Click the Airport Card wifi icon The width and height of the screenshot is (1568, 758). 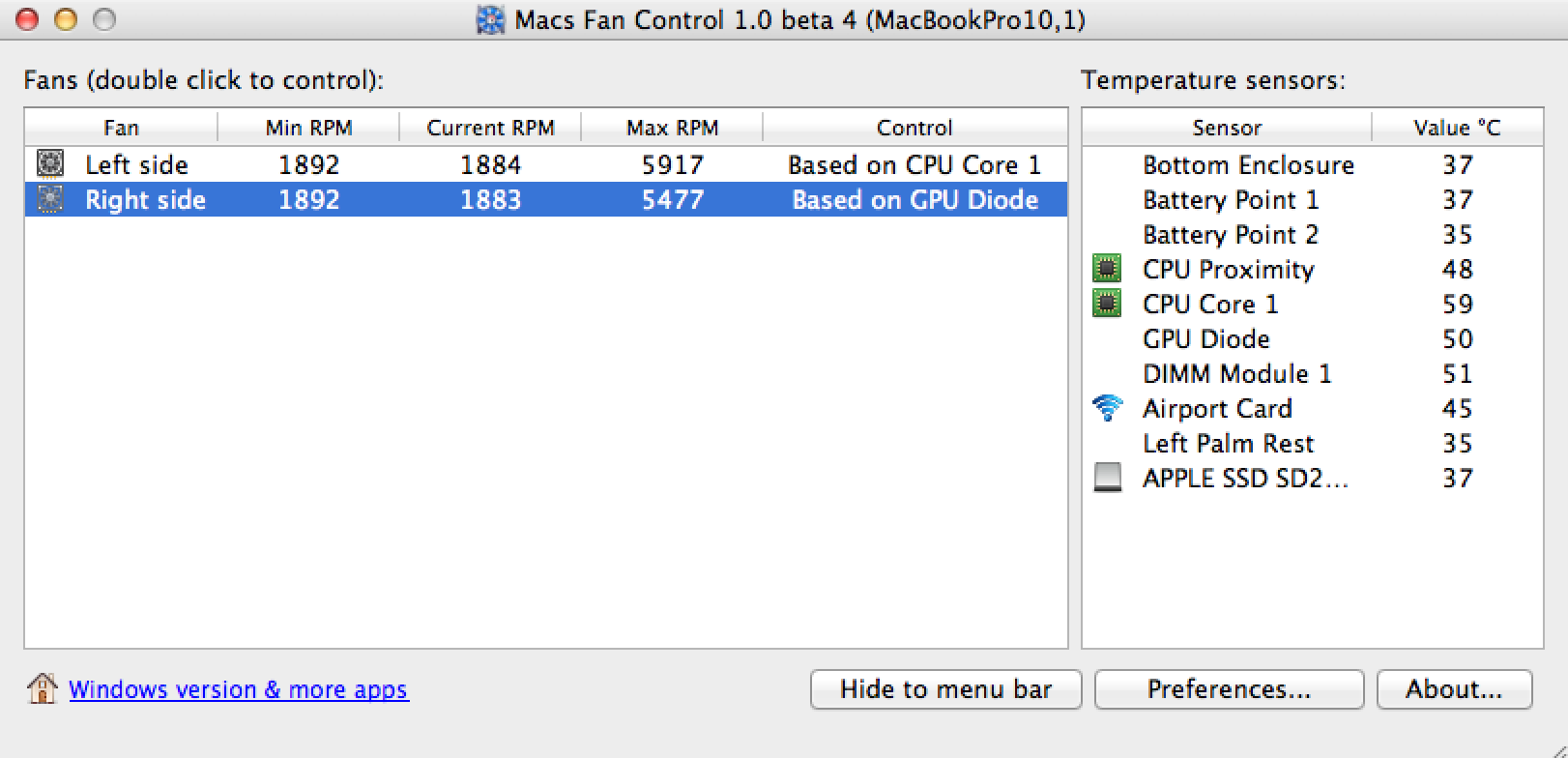(1107, 408)
